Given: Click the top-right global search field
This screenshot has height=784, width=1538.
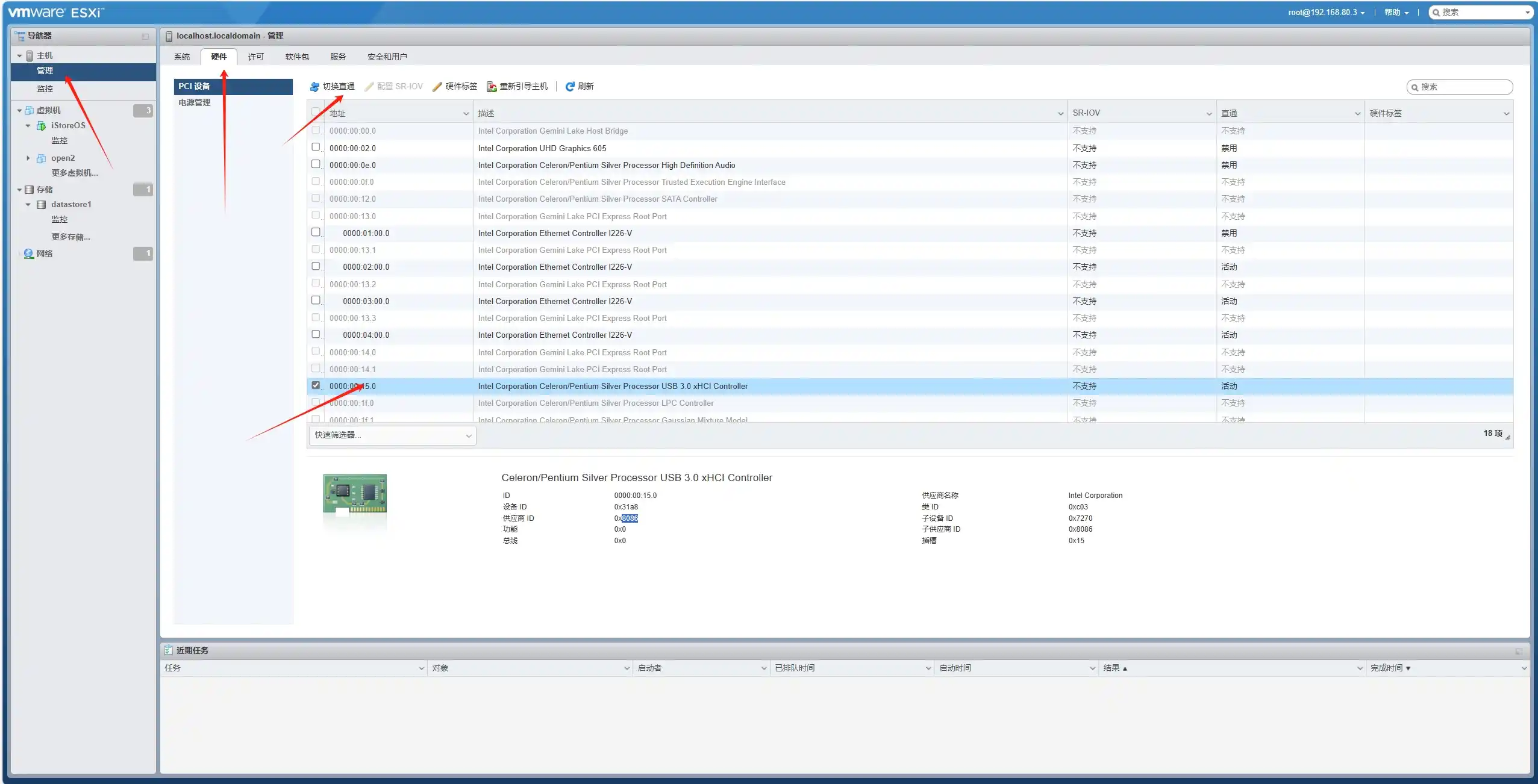Looking at the screenshot, I should point(1481,13).
